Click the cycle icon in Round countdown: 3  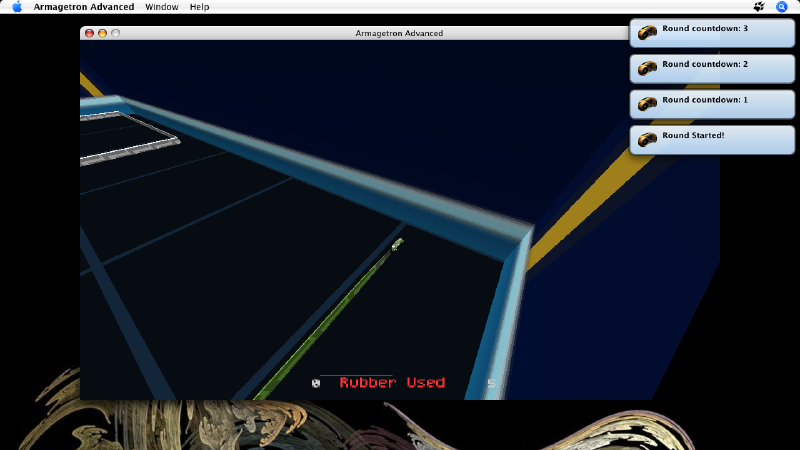(x=647, y=33)
